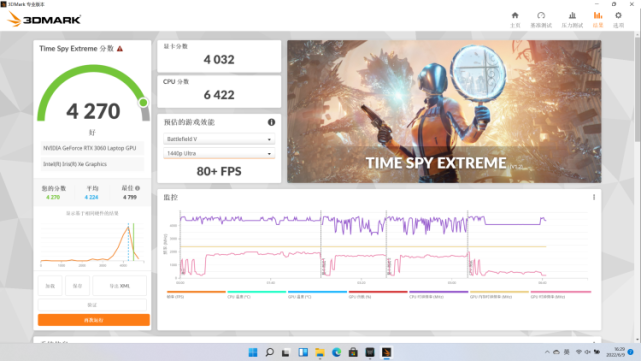Click the info icon next to best score
This screenshot has width=641, height=361.
[137, 188]
